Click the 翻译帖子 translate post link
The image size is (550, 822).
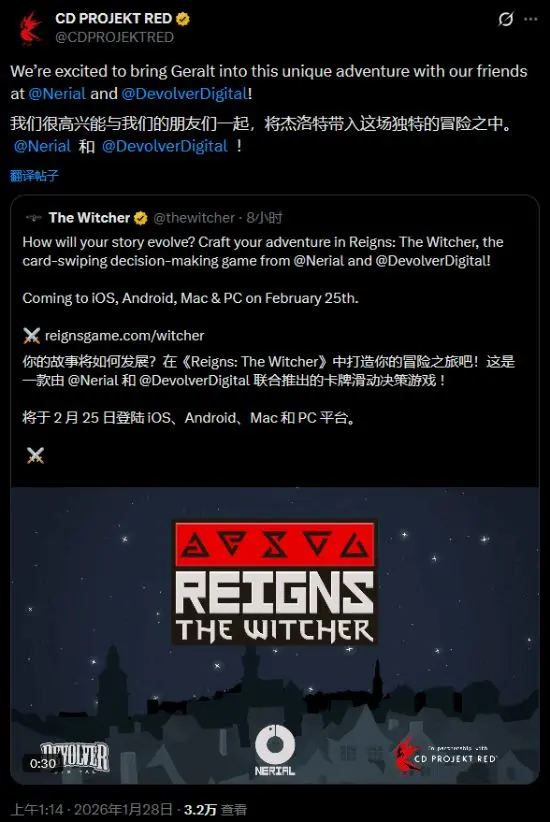pos(35,176)
